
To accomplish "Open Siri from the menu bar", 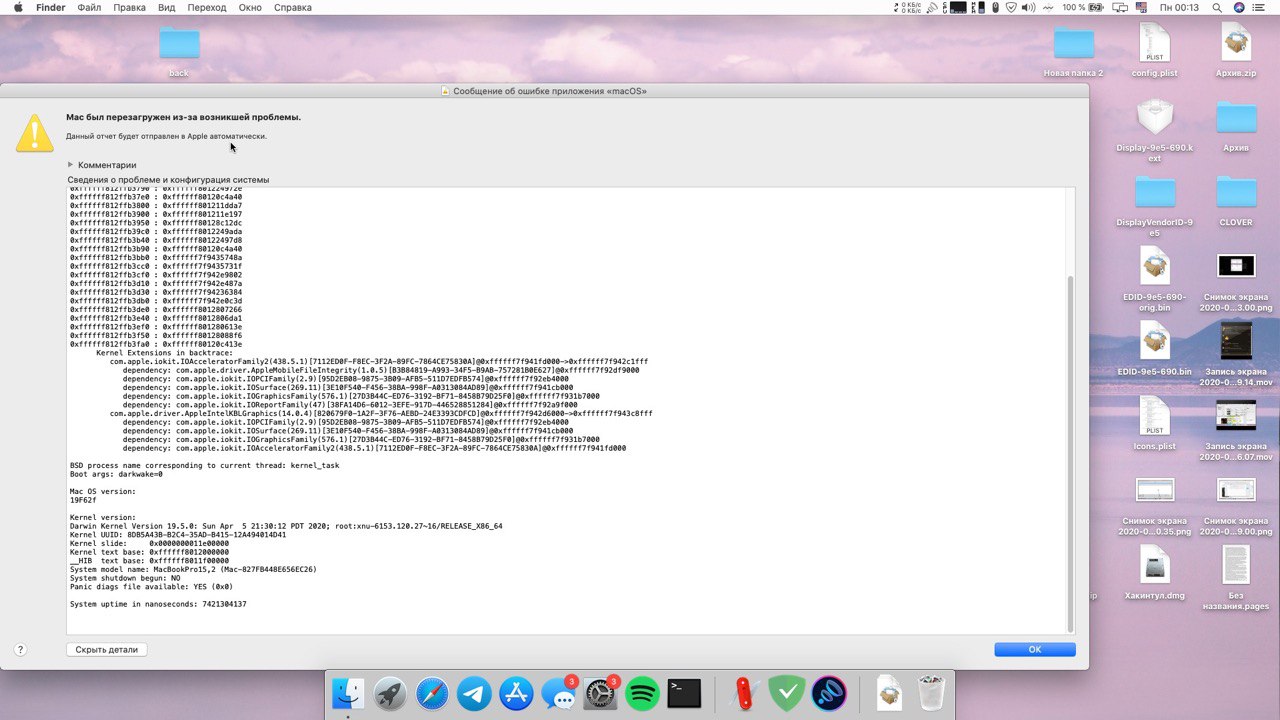I will point(1240,7).
